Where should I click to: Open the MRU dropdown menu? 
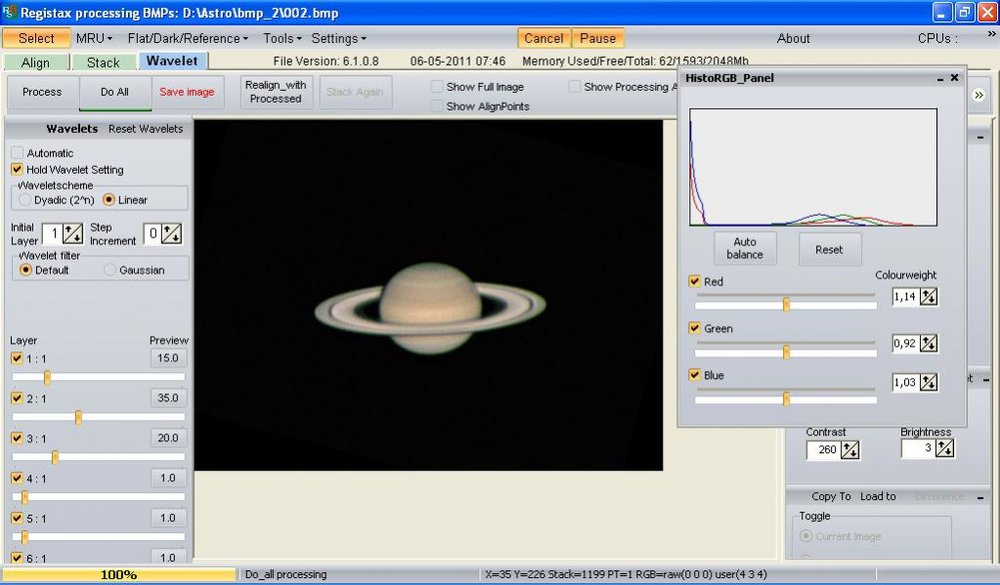pyautogui.click(x=94, y=38)
